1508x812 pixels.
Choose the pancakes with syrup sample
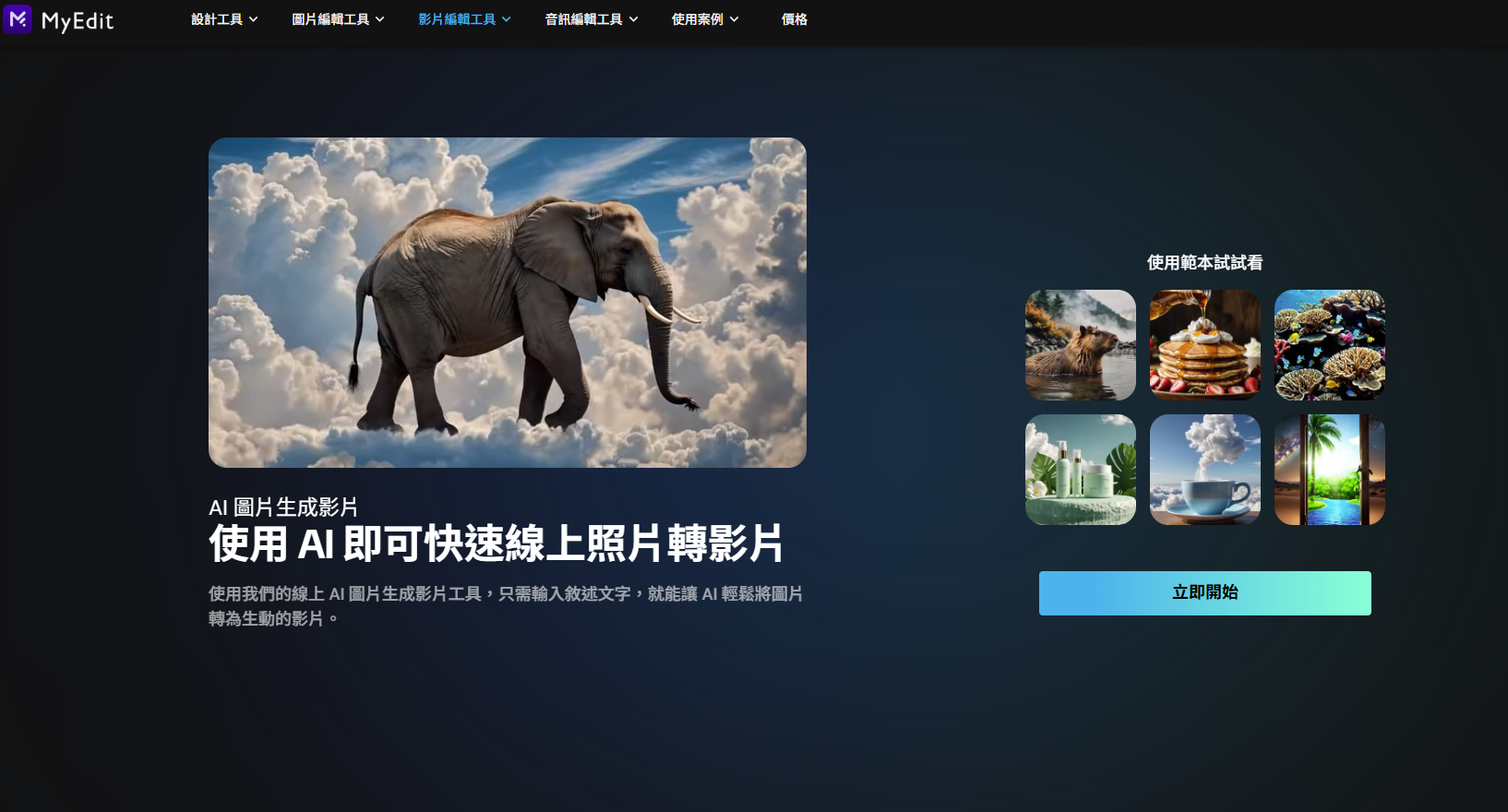[1204, 345]
